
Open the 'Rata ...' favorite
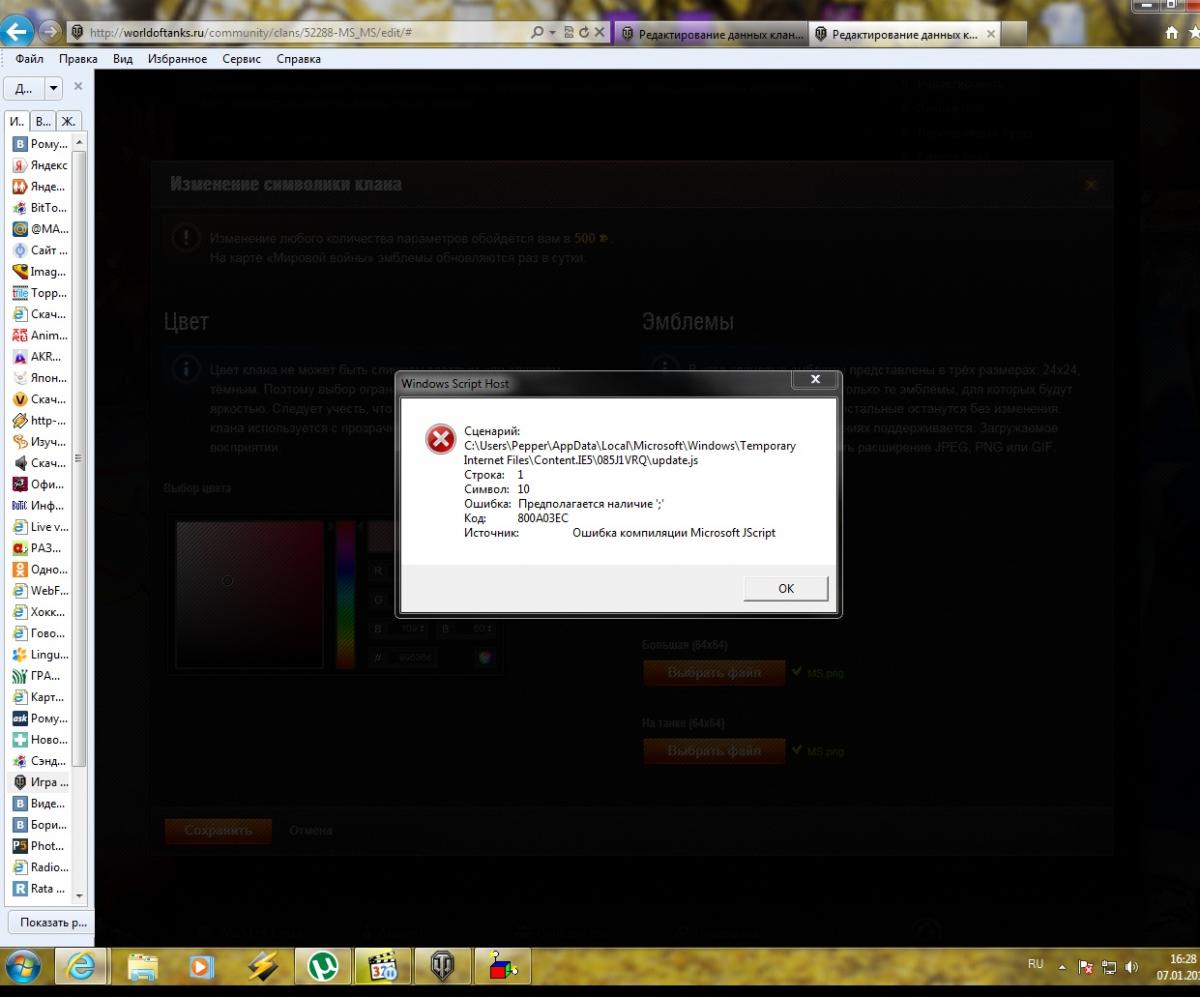pyautogui.click(x=41, y=888)
